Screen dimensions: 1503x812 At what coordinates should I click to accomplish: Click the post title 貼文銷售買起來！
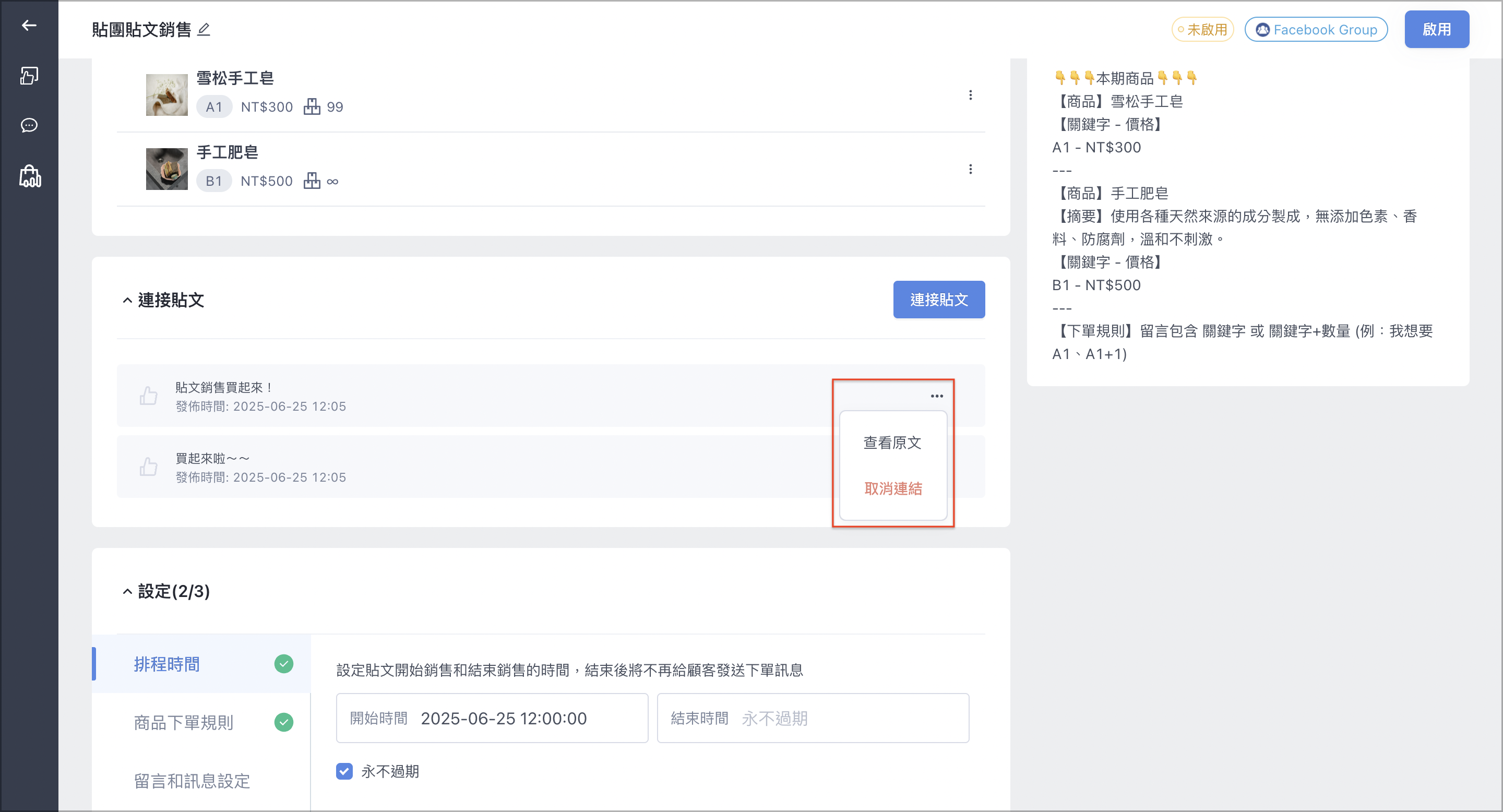224,387
